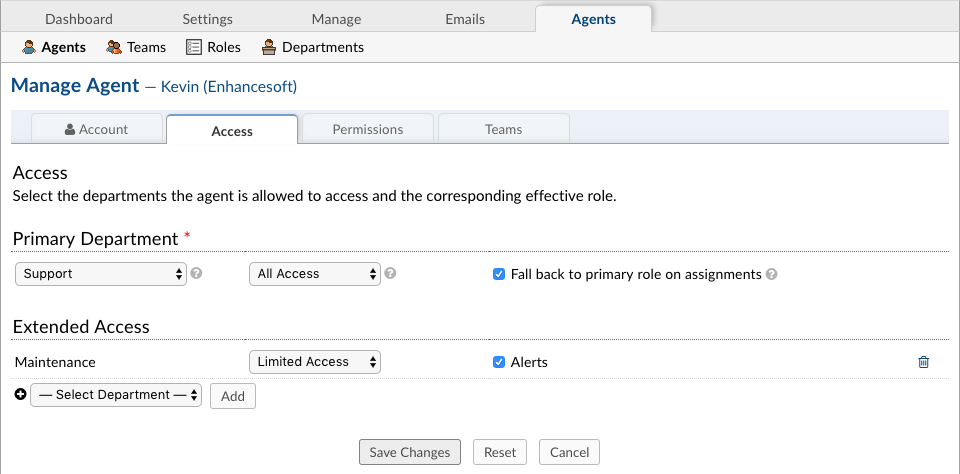
Task: Click the Add button
Action: 233,396
